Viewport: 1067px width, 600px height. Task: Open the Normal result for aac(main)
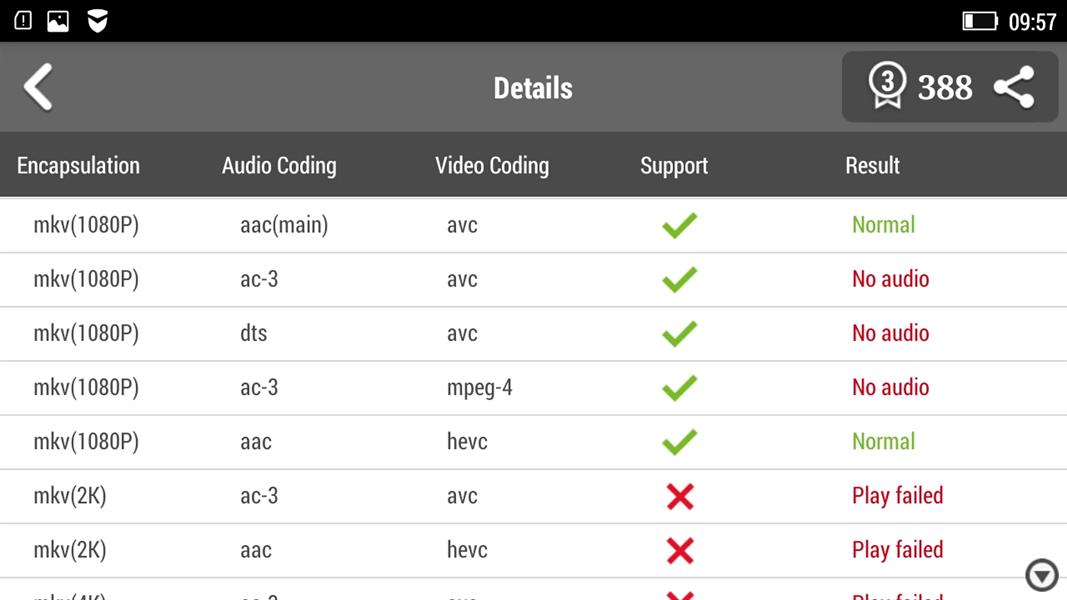point(884,225)
